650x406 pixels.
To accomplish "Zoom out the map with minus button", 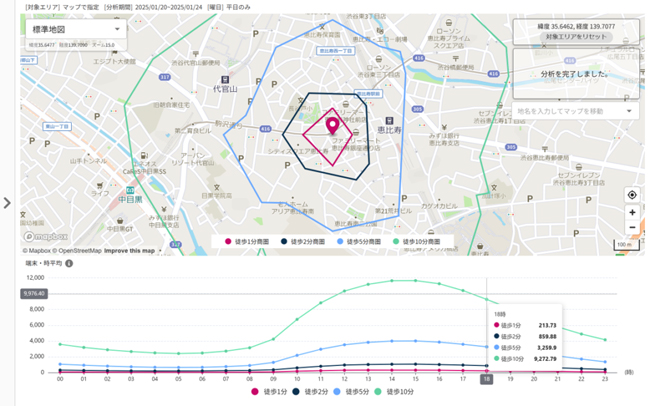I will tap(632, 227).
